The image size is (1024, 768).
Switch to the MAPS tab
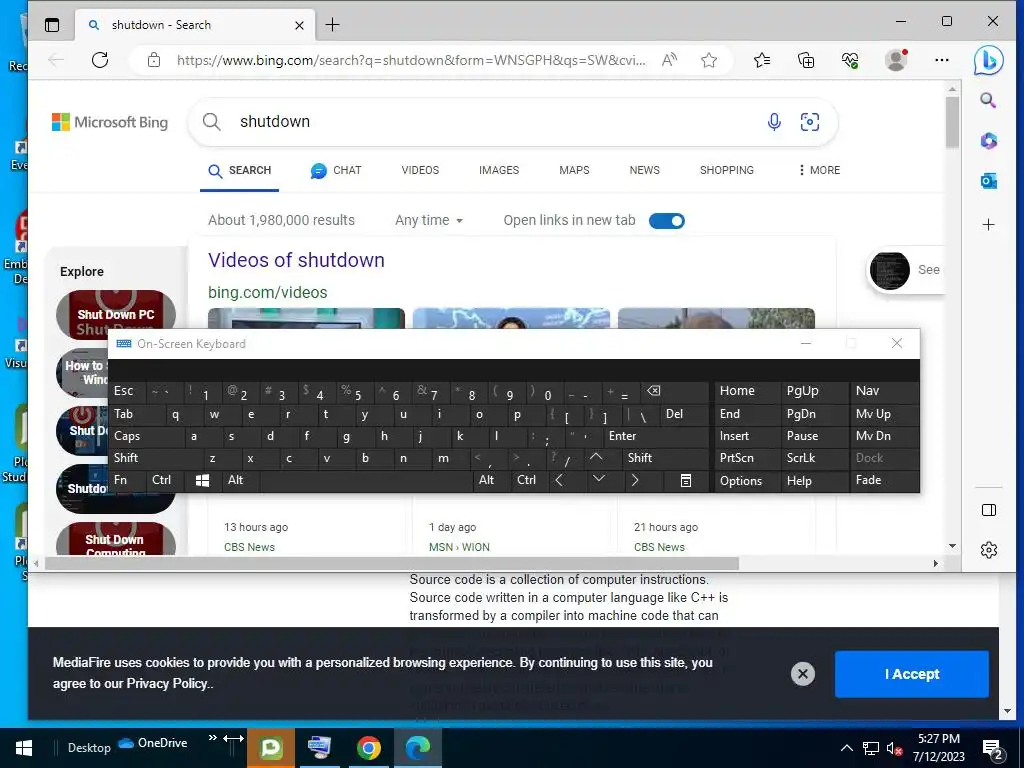tap(574, 170)
